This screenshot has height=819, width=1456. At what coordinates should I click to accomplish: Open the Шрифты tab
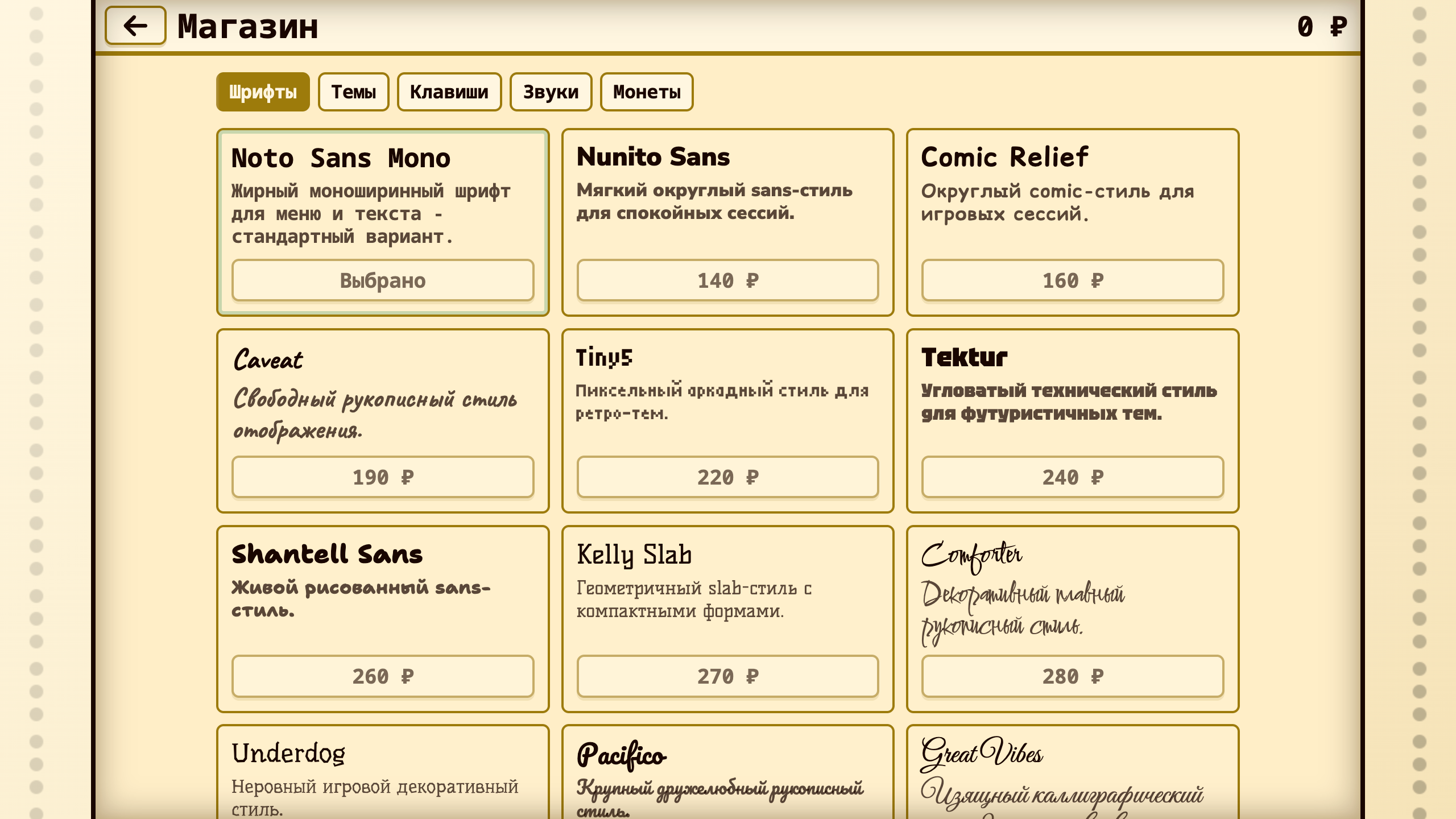[263, 92]
